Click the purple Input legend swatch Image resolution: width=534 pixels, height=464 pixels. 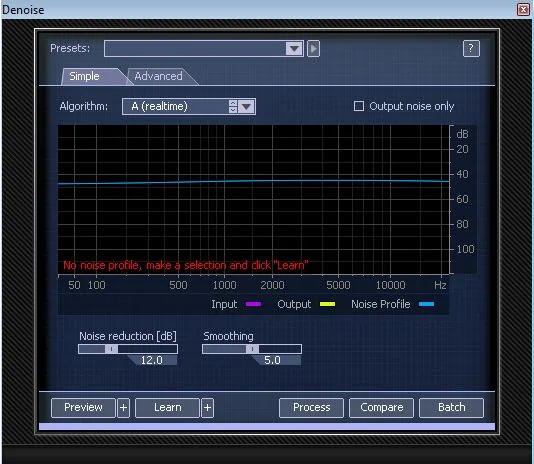pyautogui.click(x=254, y=304)
